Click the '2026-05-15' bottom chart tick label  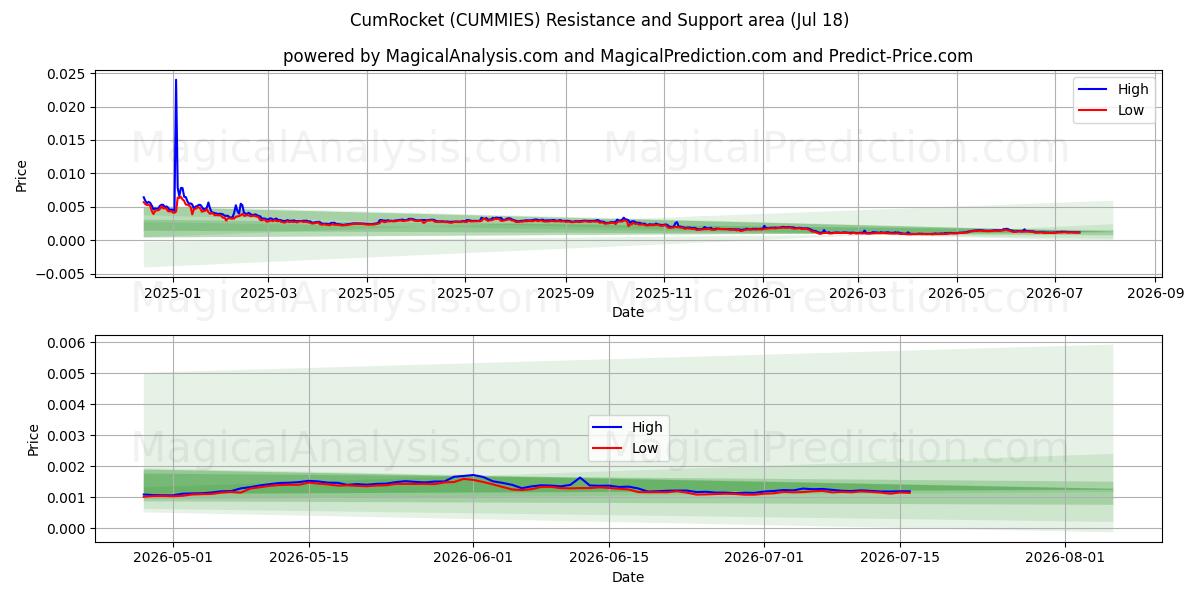[x=309, y=558]
